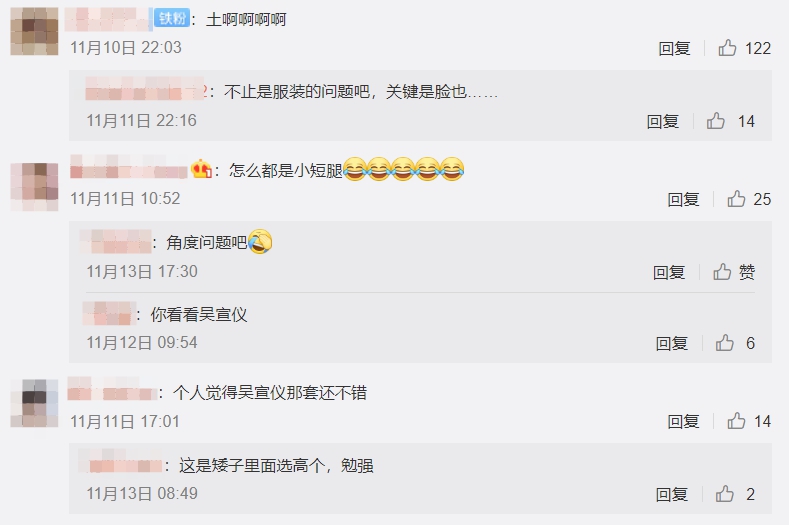Like the 小短腿 comment with 25 likes
Viewport: 789px width, 525px height.
[x=736, y=199]
